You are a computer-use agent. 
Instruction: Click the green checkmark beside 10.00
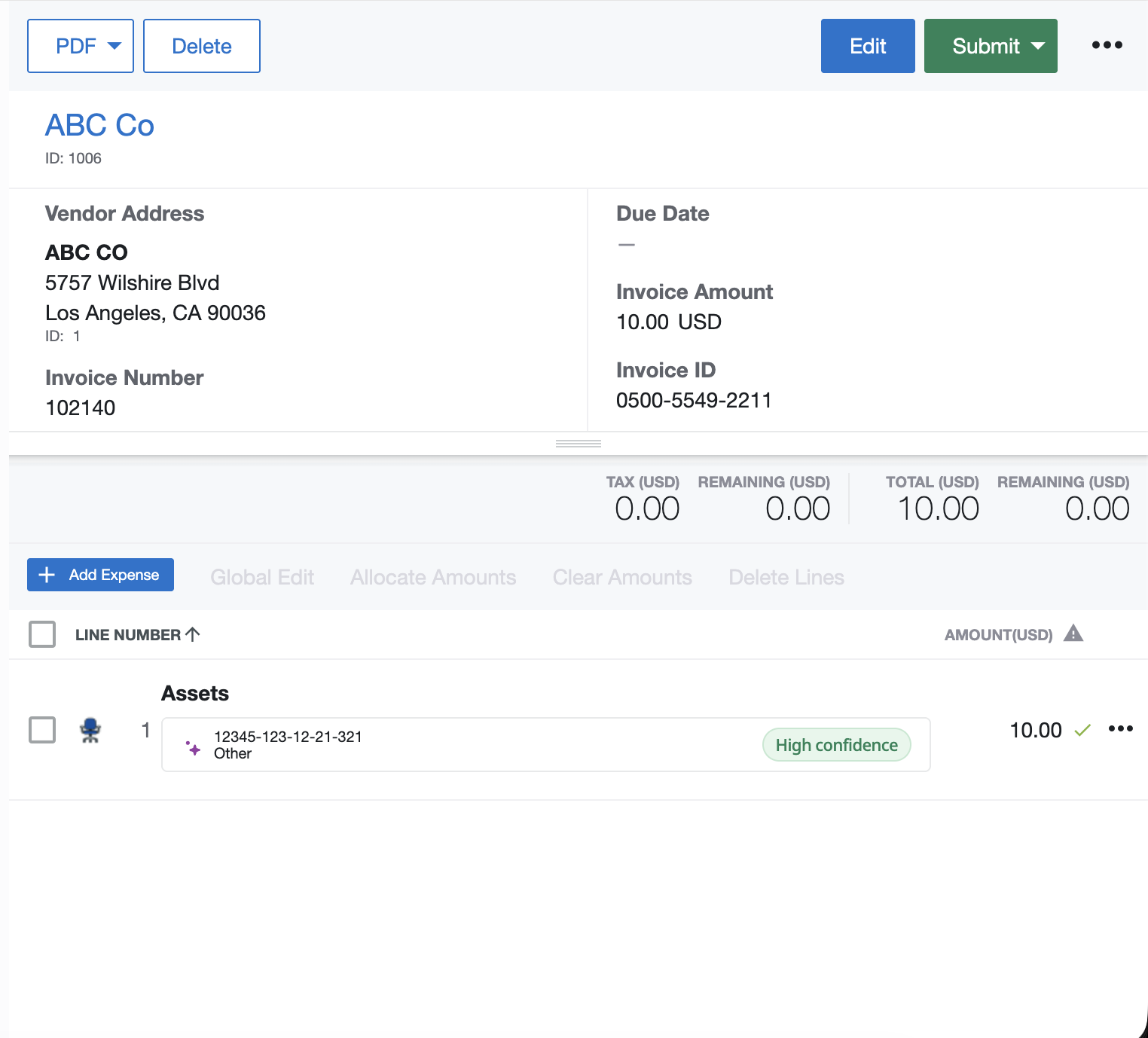coord(1082,730)
